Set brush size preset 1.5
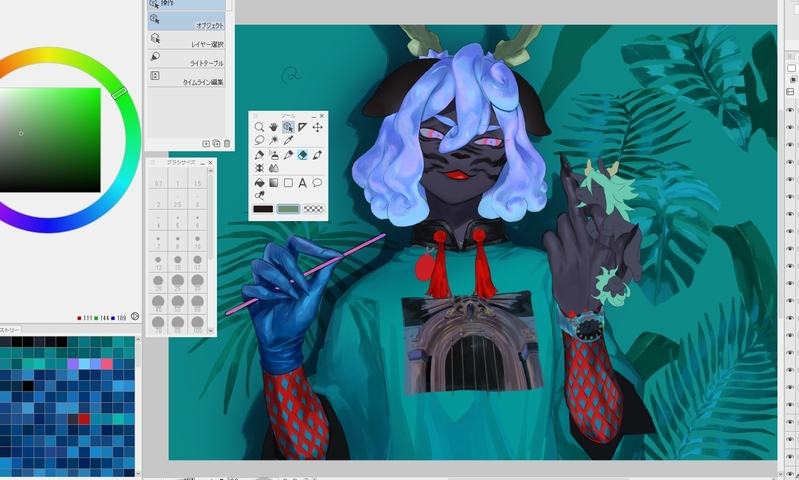The height and width of the screenshot is (480, 799). (x=197, y=179)
